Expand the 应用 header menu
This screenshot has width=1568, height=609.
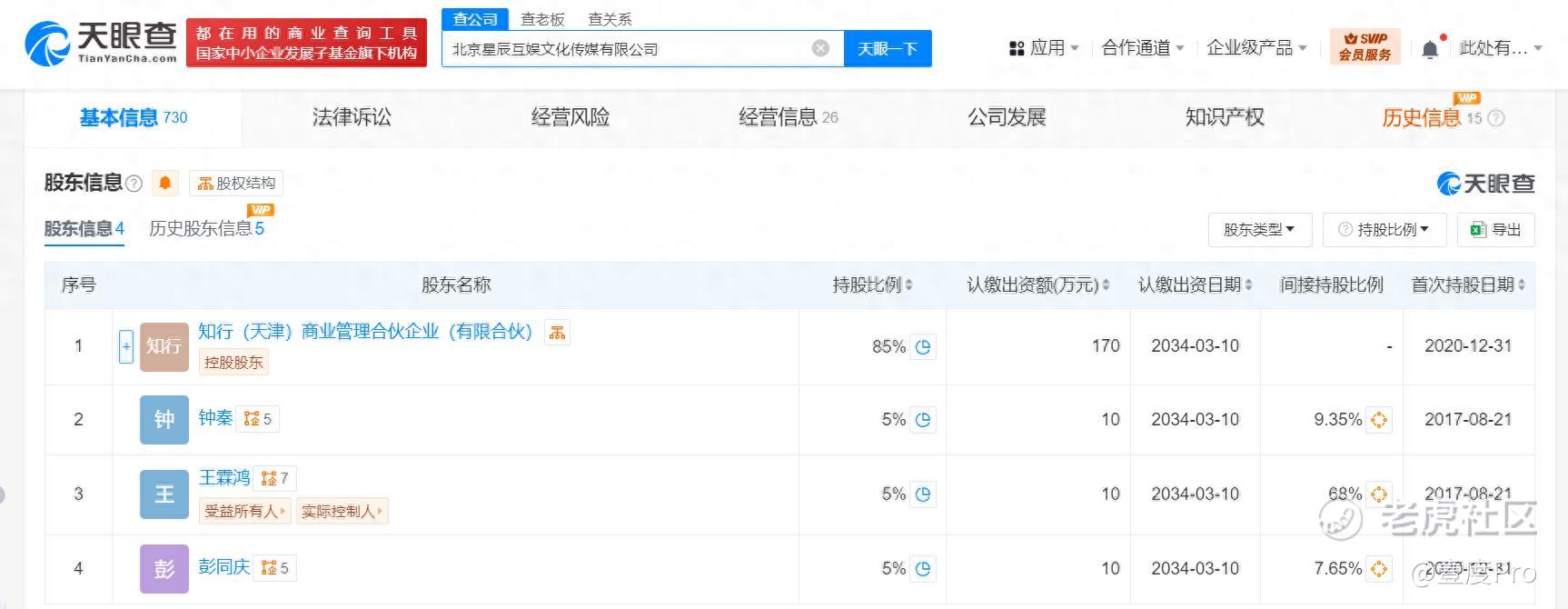tap(1044, 48)
